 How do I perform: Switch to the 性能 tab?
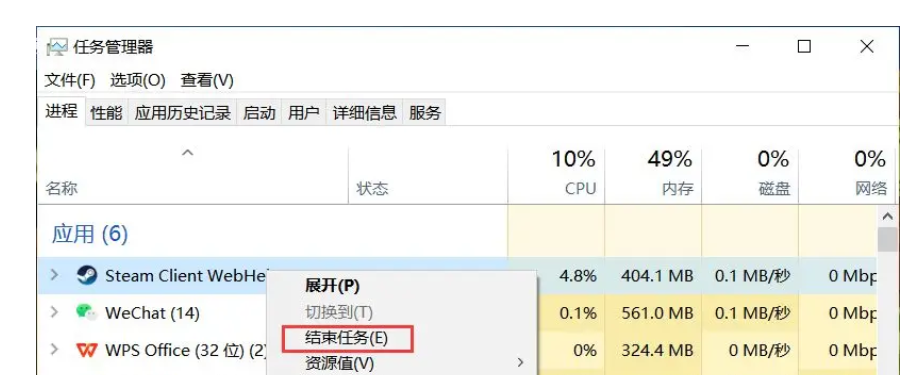pos(106,113)
